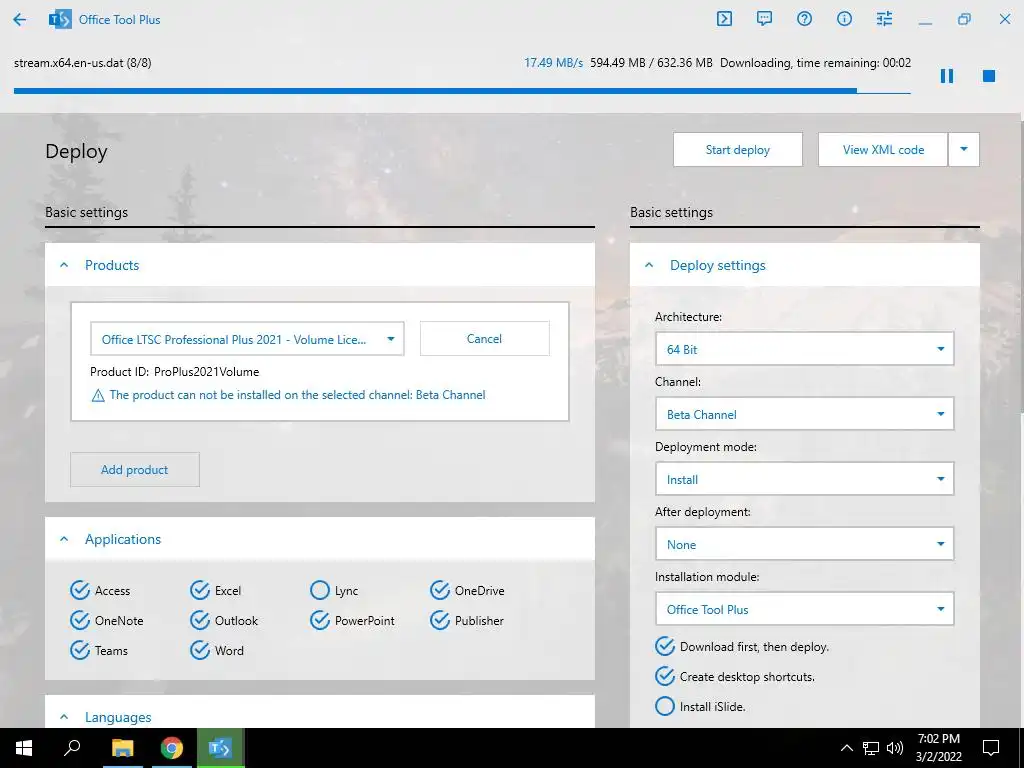Open the help question mark icon

click(805, 19)
